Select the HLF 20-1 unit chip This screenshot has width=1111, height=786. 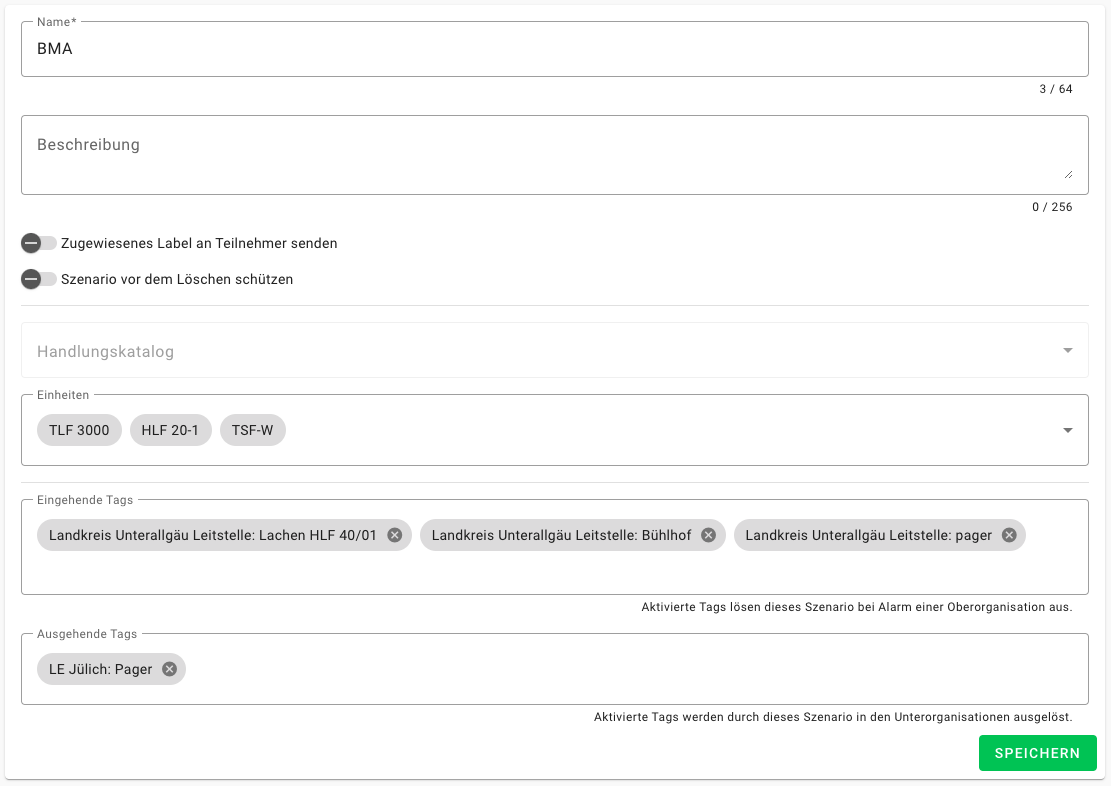pyautogui.click(x=170, y=430)
